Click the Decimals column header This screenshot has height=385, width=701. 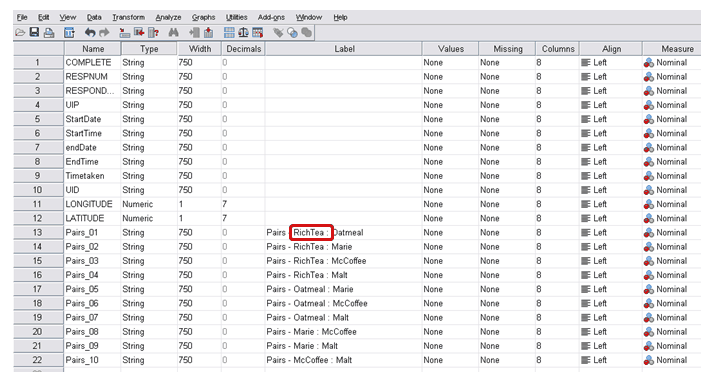click(x=243, y=49)
